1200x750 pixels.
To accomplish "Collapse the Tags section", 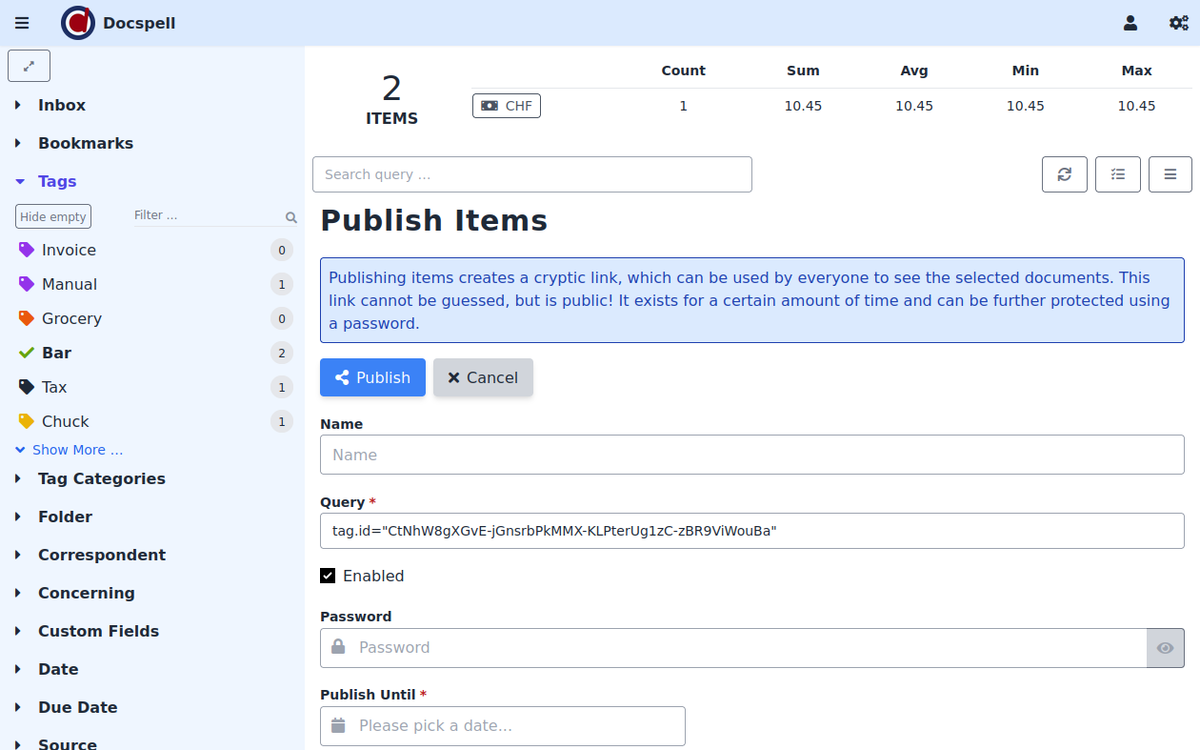I will [x=56, y=181].
